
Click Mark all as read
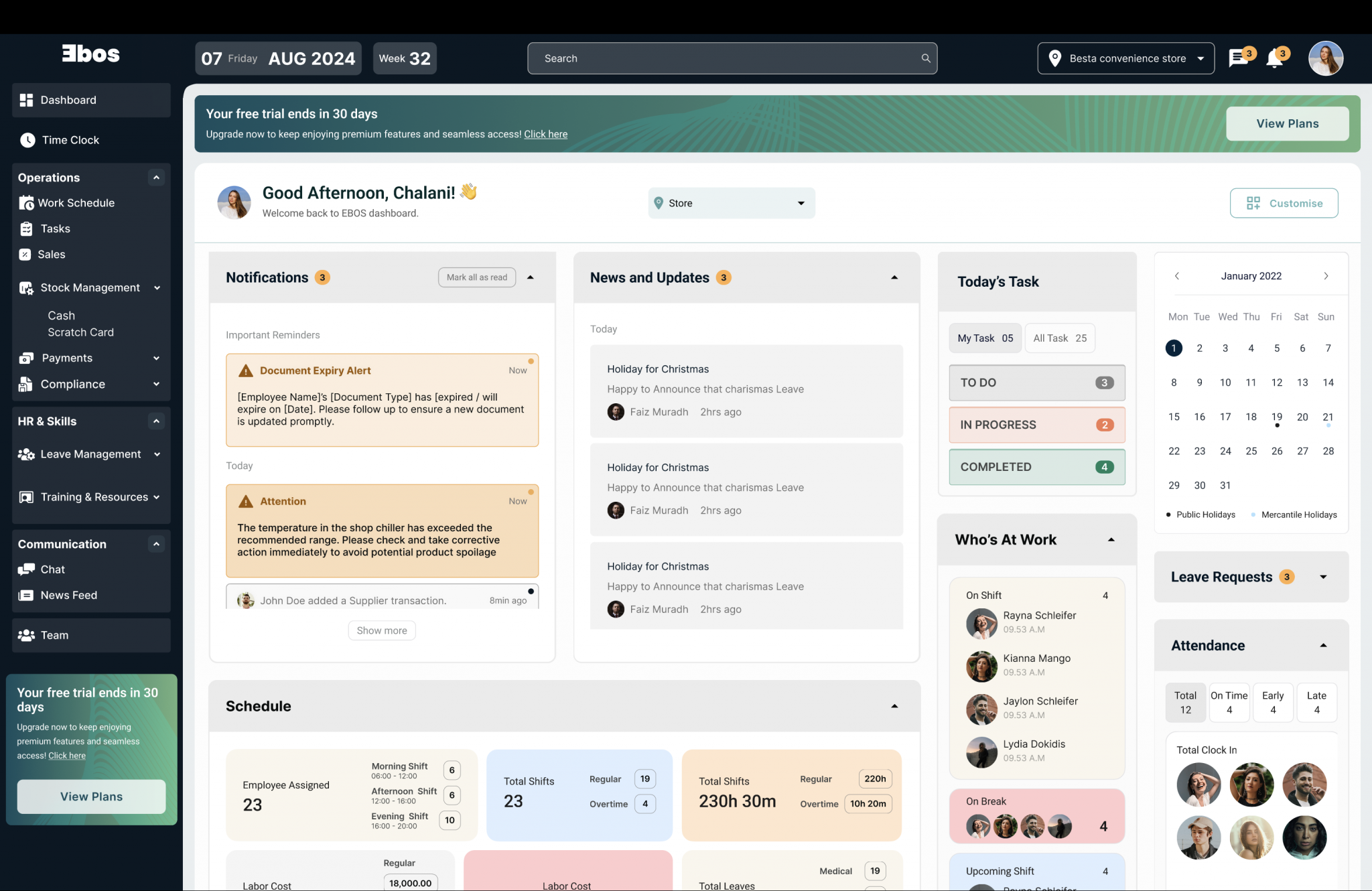(476, 277)
